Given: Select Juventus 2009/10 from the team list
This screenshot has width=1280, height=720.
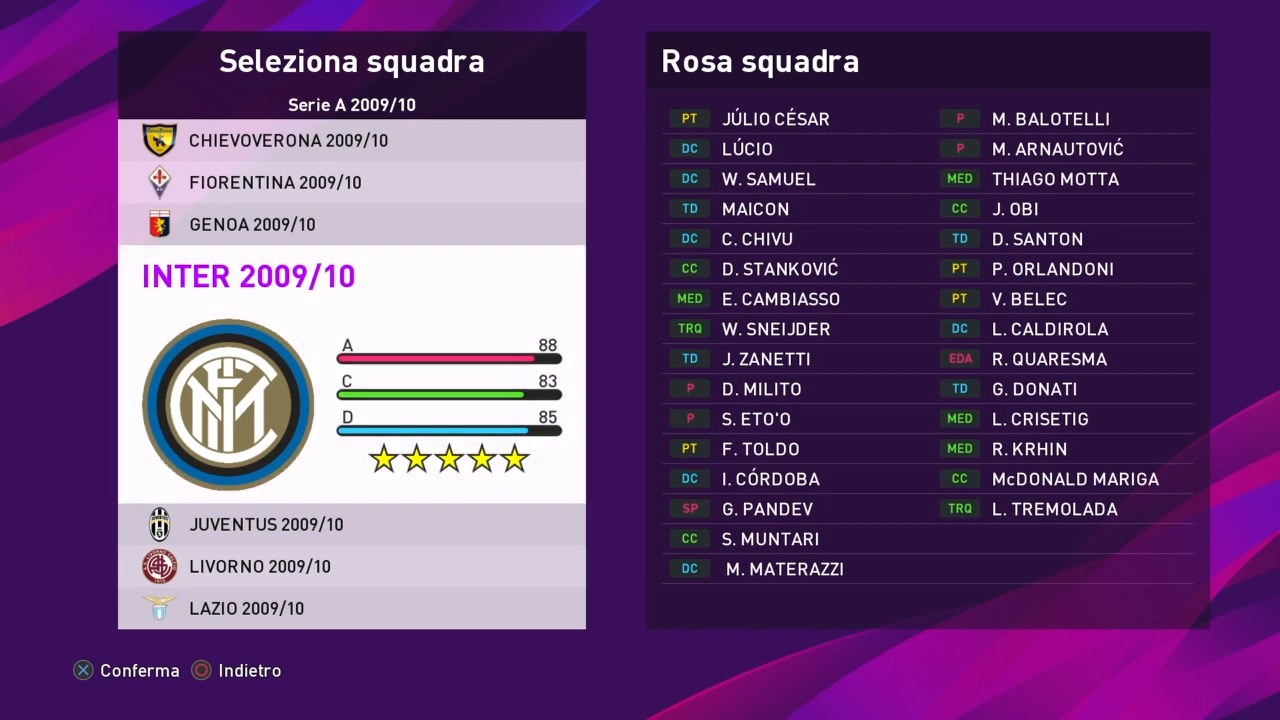Looking at the screenshot, I should [x=266, y=524].
